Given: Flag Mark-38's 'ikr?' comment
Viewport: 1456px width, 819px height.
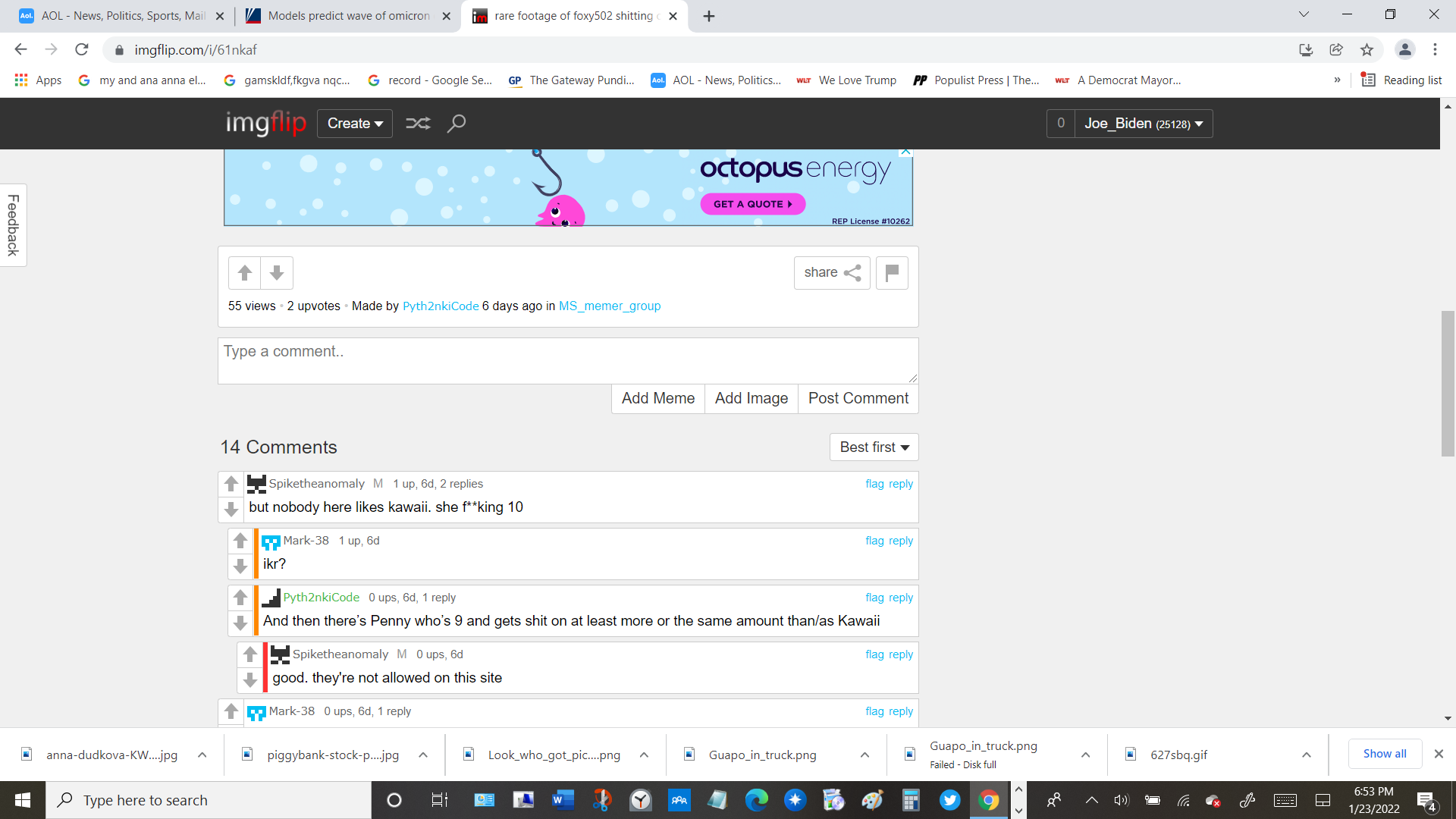Looking at the screenshot, I should [874, 541].
